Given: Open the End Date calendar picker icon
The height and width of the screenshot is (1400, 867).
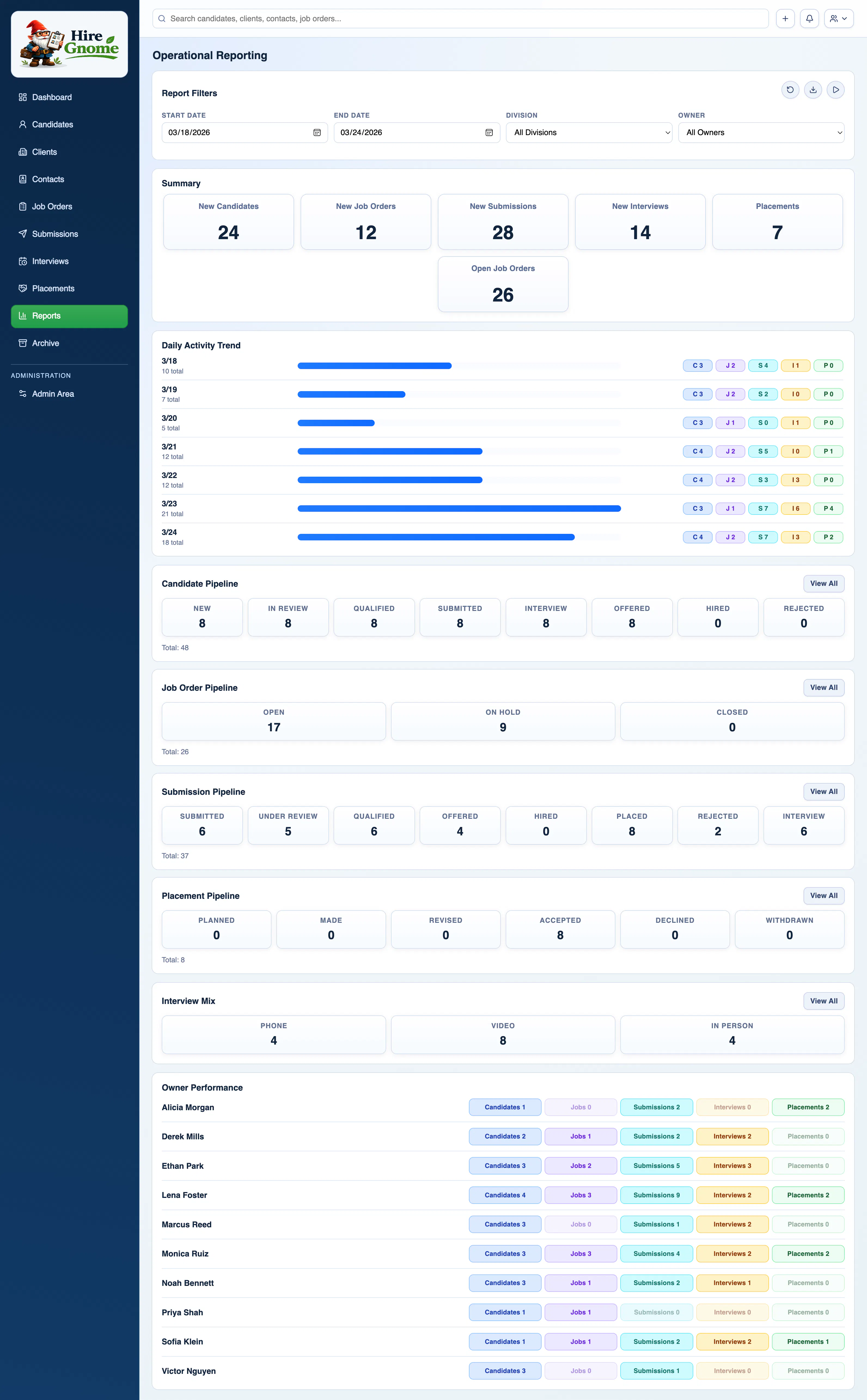Looking at the screenshot, I should pos(489,132).
